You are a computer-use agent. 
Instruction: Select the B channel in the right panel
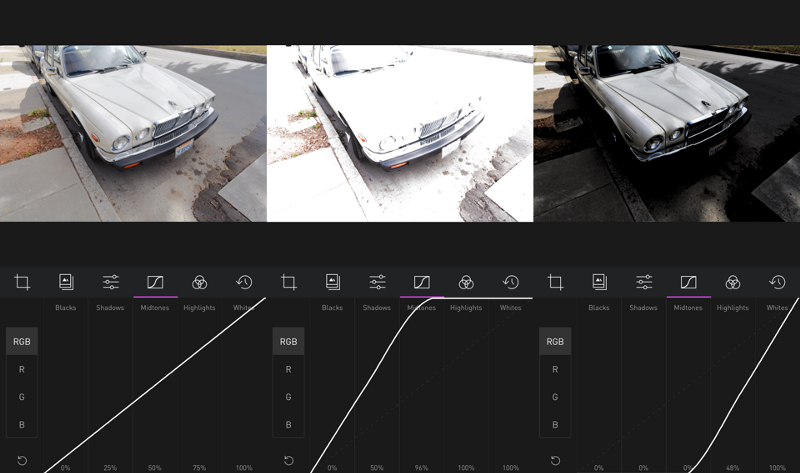pyautogui.click(x=555, y=425)
